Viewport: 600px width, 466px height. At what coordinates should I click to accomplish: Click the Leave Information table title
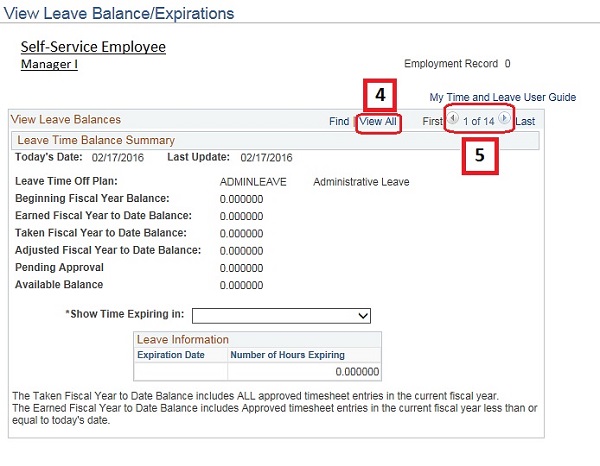[183, 340]
